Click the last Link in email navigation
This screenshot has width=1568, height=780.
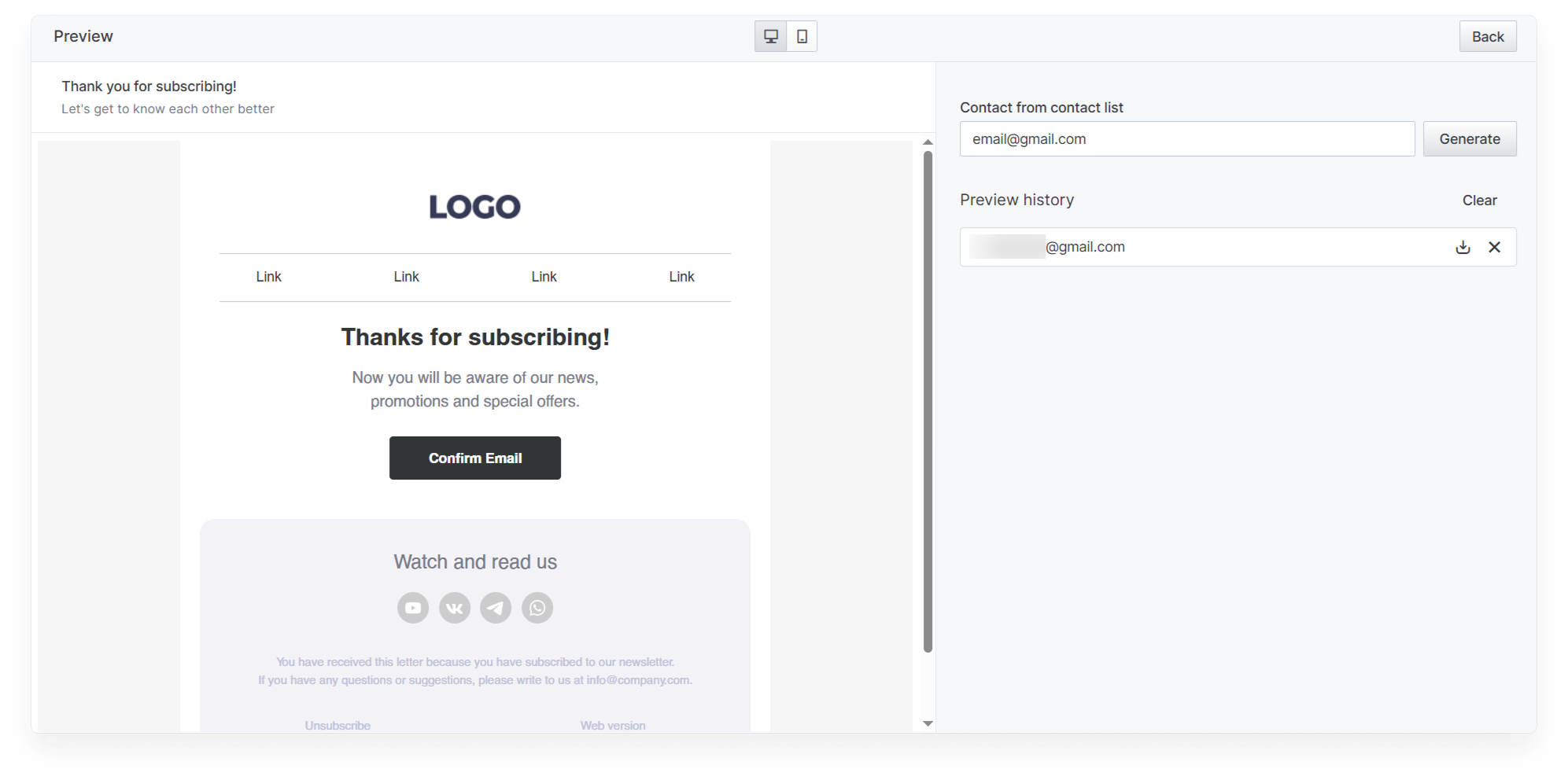[x=681, y=277]
